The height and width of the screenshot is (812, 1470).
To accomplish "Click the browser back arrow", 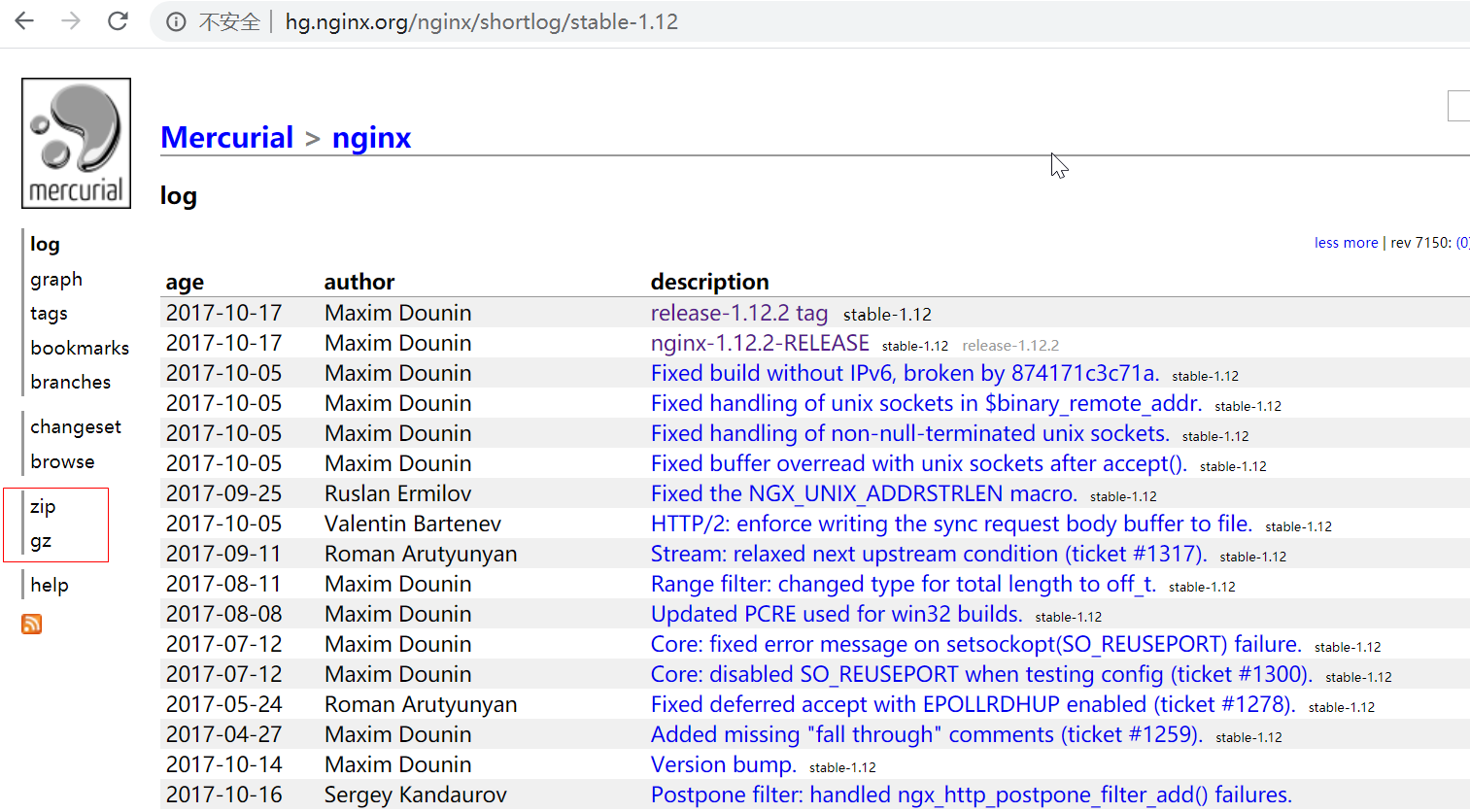I will (24, 20).
